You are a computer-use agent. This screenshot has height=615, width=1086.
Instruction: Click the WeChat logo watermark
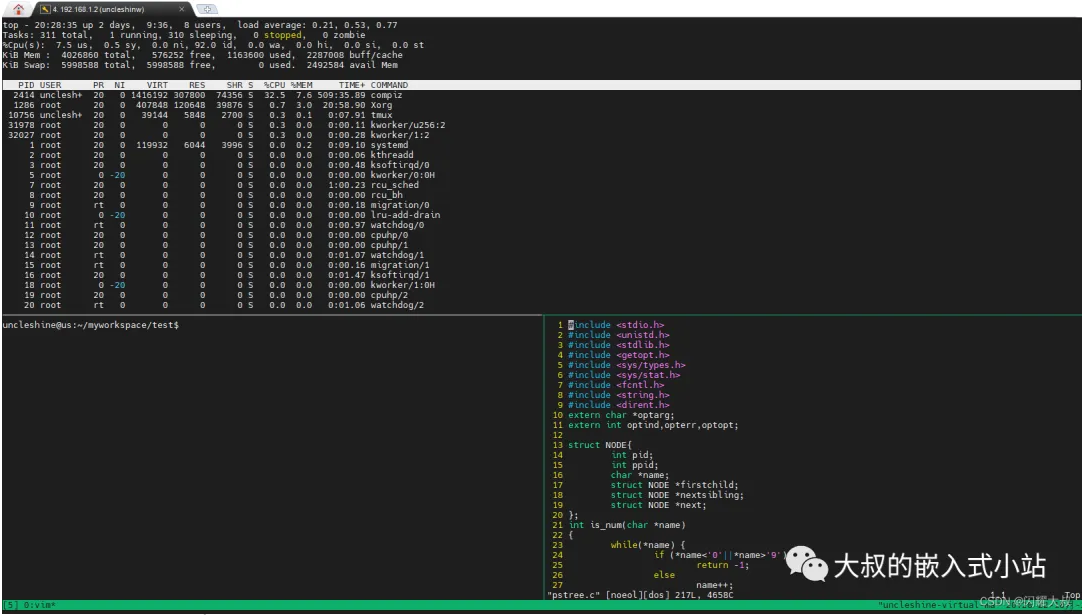click(806, 565)
